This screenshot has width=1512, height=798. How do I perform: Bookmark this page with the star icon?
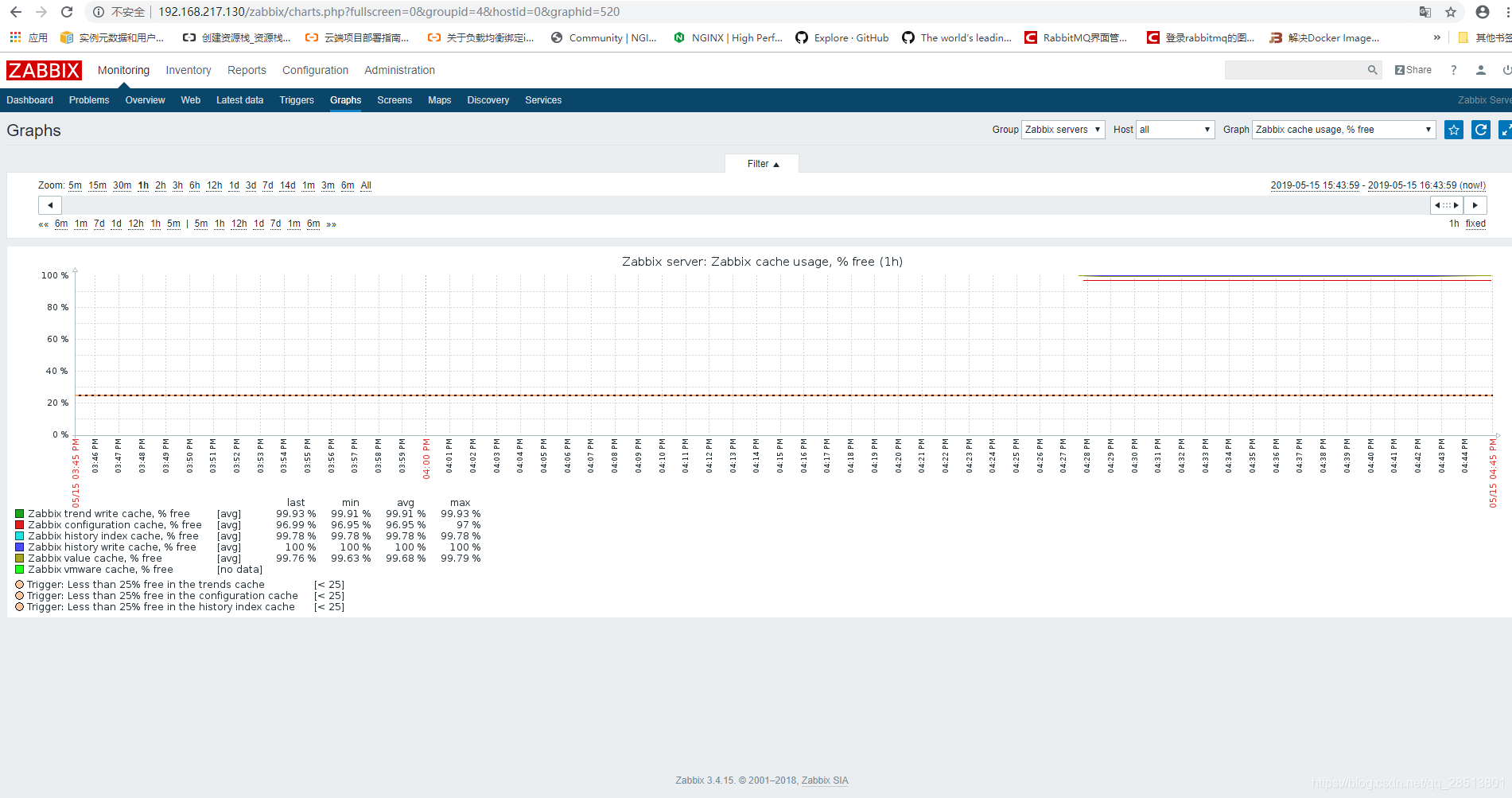coord(1451,12)
